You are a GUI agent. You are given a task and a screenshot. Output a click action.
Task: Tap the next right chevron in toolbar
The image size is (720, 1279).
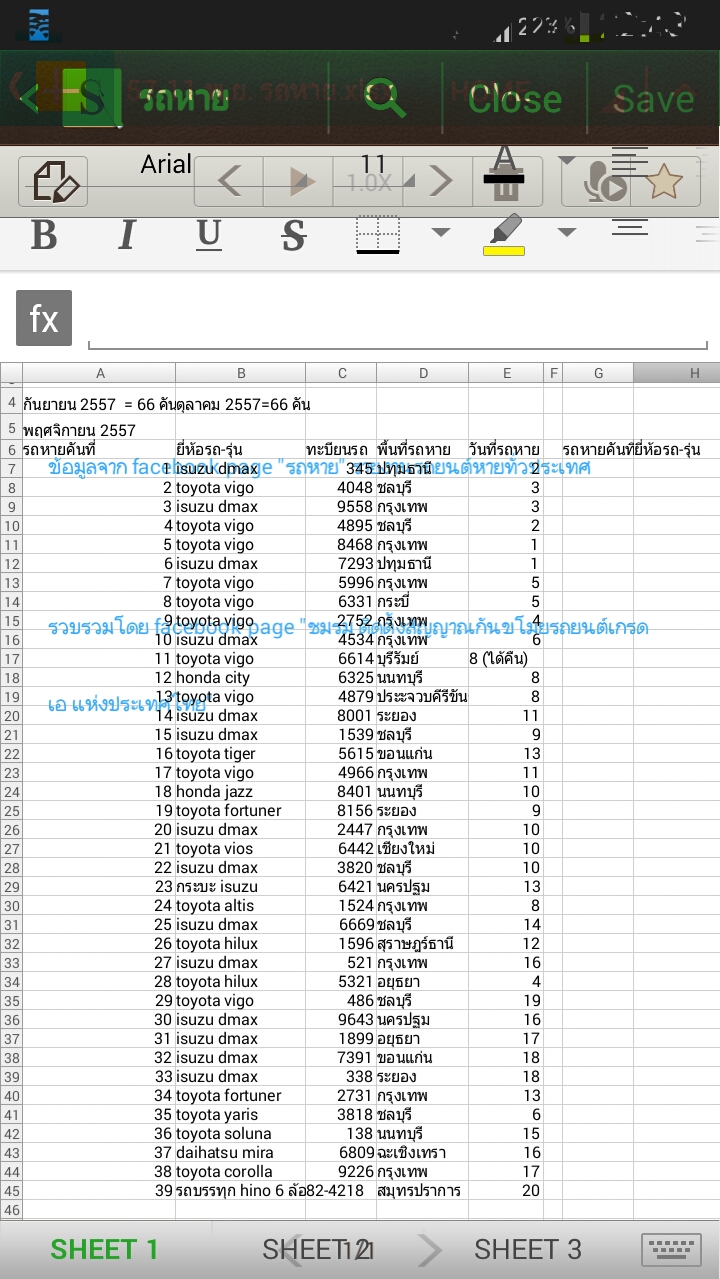click(x=441, y=182)
